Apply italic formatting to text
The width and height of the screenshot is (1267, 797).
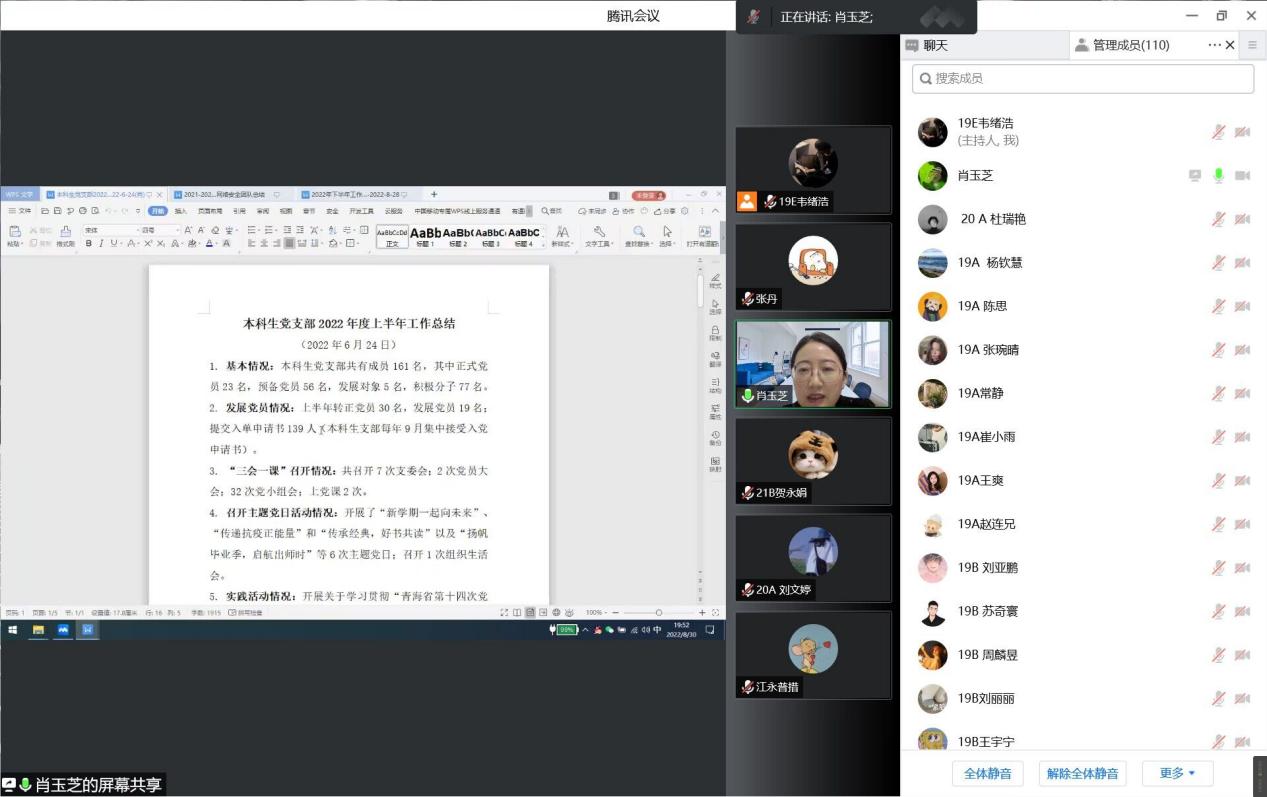tap(101, 243)
